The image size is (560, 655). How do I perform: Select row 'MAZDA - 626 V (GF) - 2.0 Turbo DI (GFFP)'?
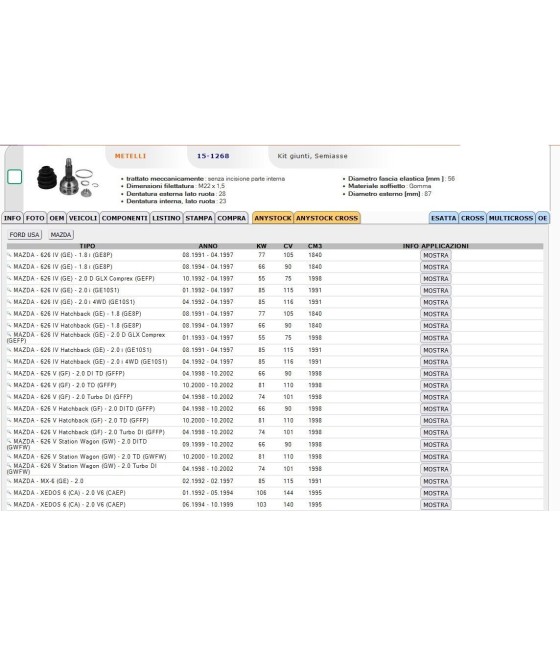click(x=275, y=397)
